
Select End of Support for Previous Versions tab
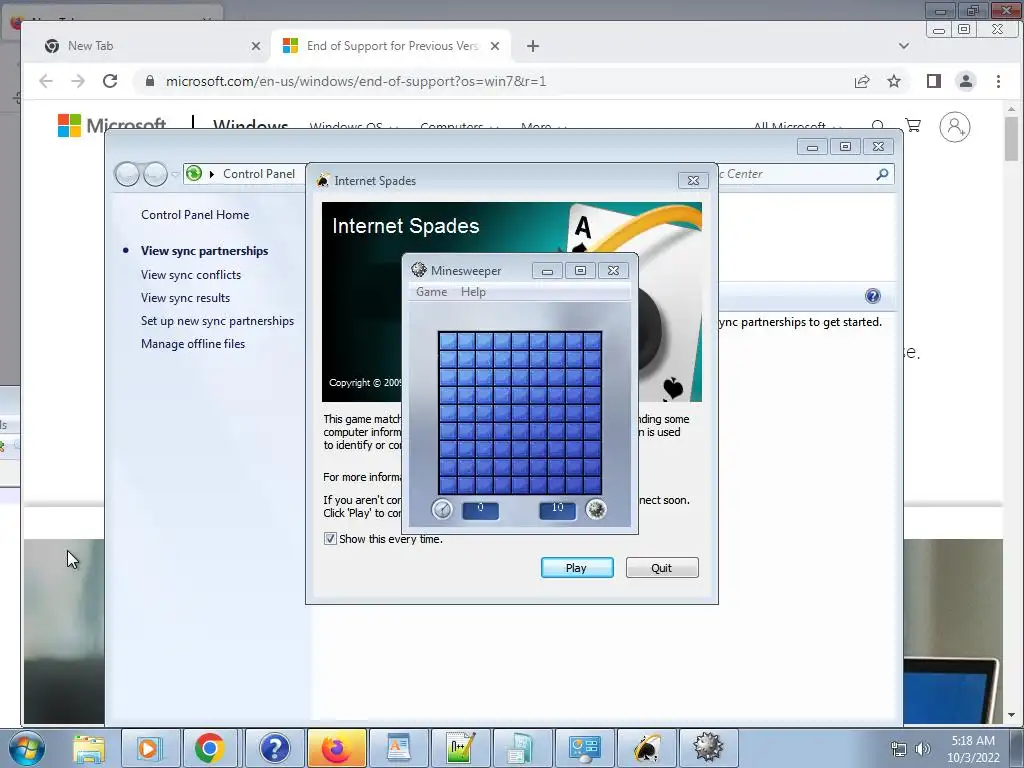[392, 46]
